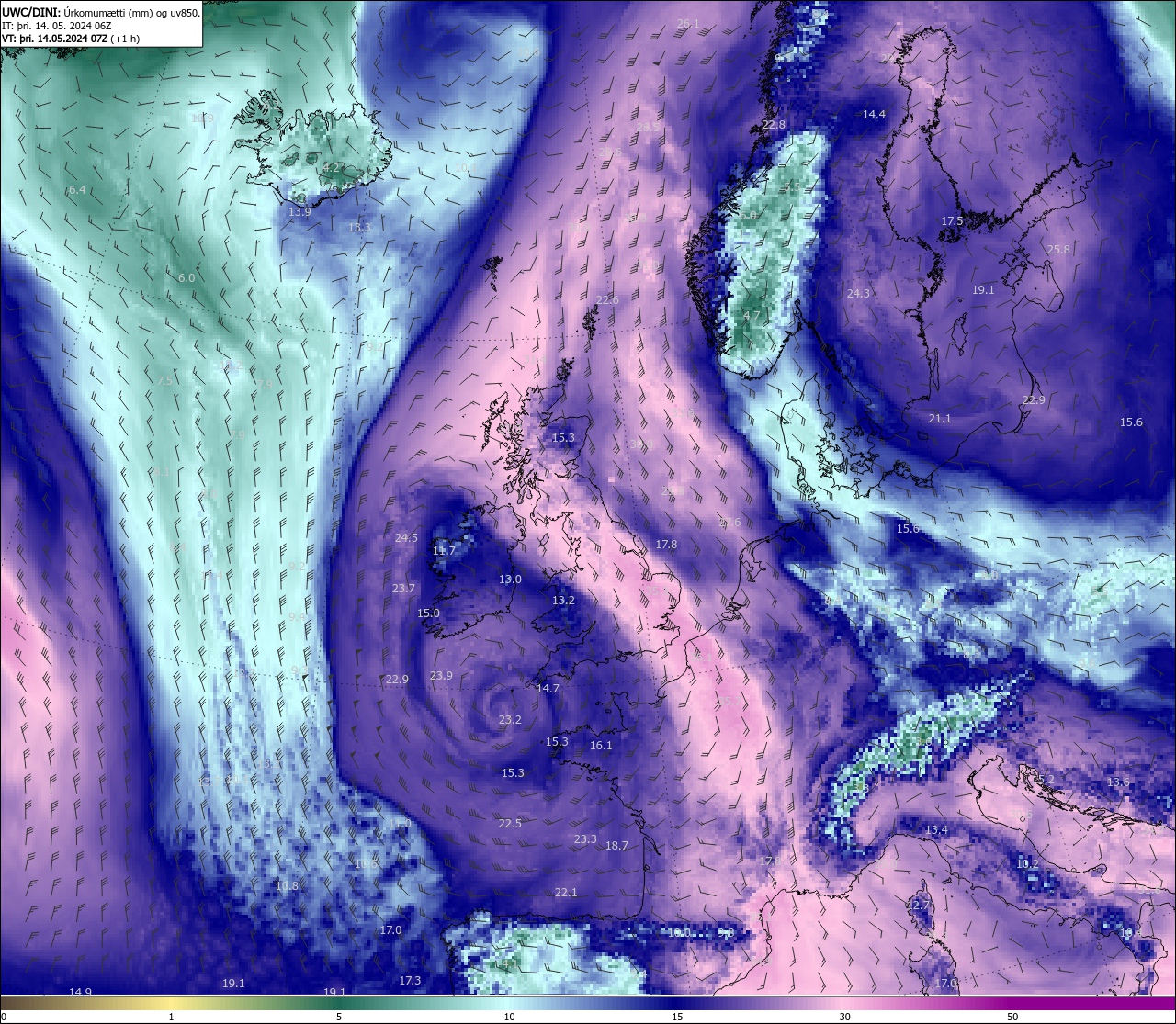Click the 23.9 value label
This screenshot has width=1176, height=1024.
pos(441,675)
